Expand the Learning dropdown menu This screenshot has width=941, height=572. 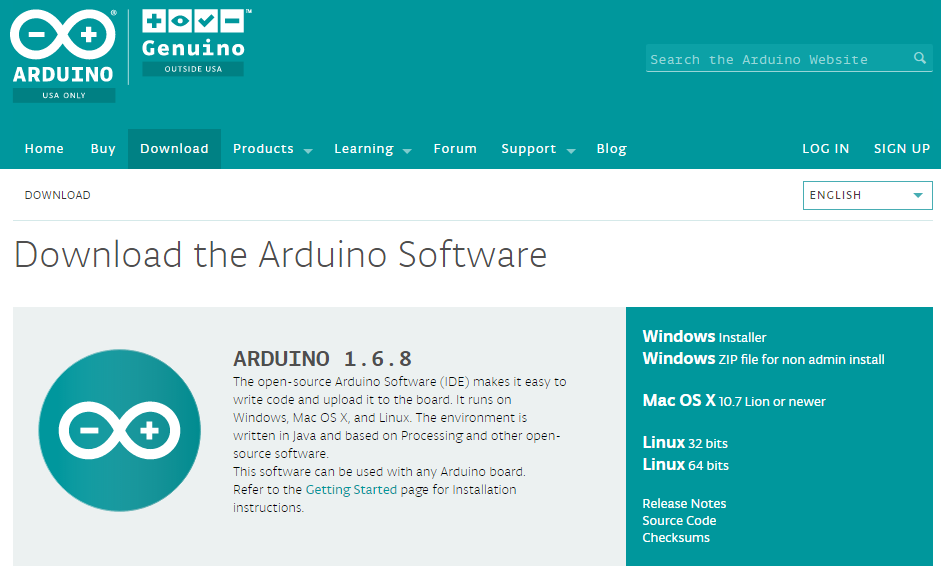pos(373,149)
